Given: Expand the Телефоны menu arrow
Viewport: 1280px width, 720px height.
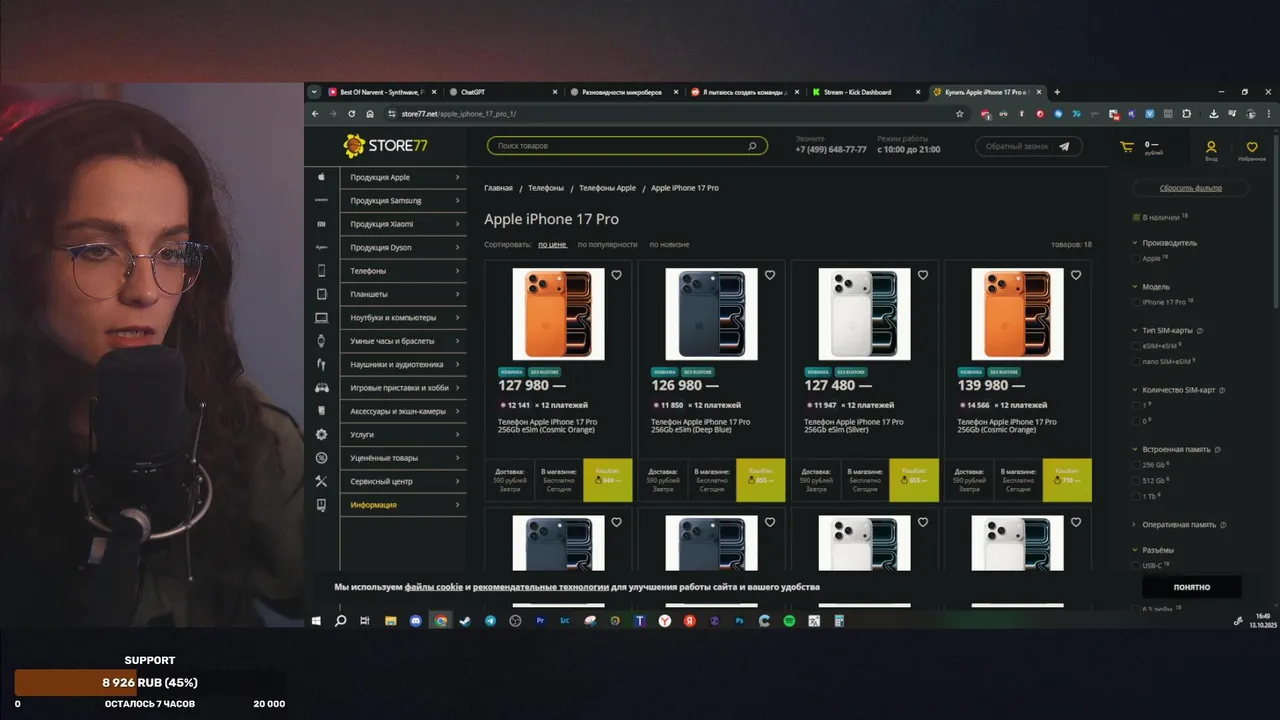Looking at the screenshot, I should coord(458,271).
